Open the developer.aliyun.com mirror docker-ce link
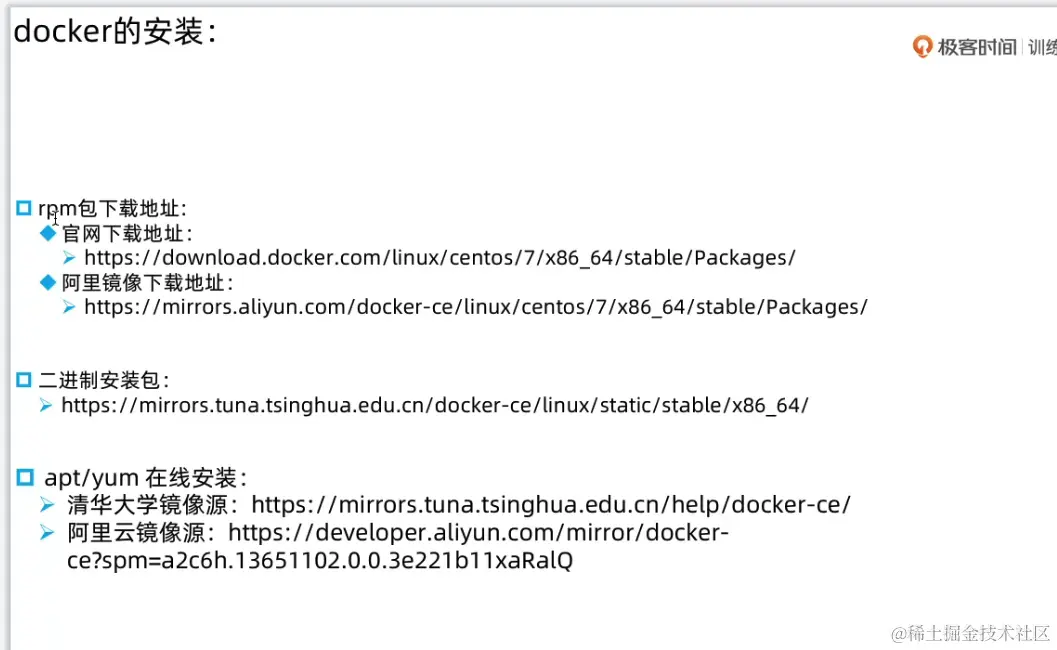The image size is (1057, 650). pos(479,533)
